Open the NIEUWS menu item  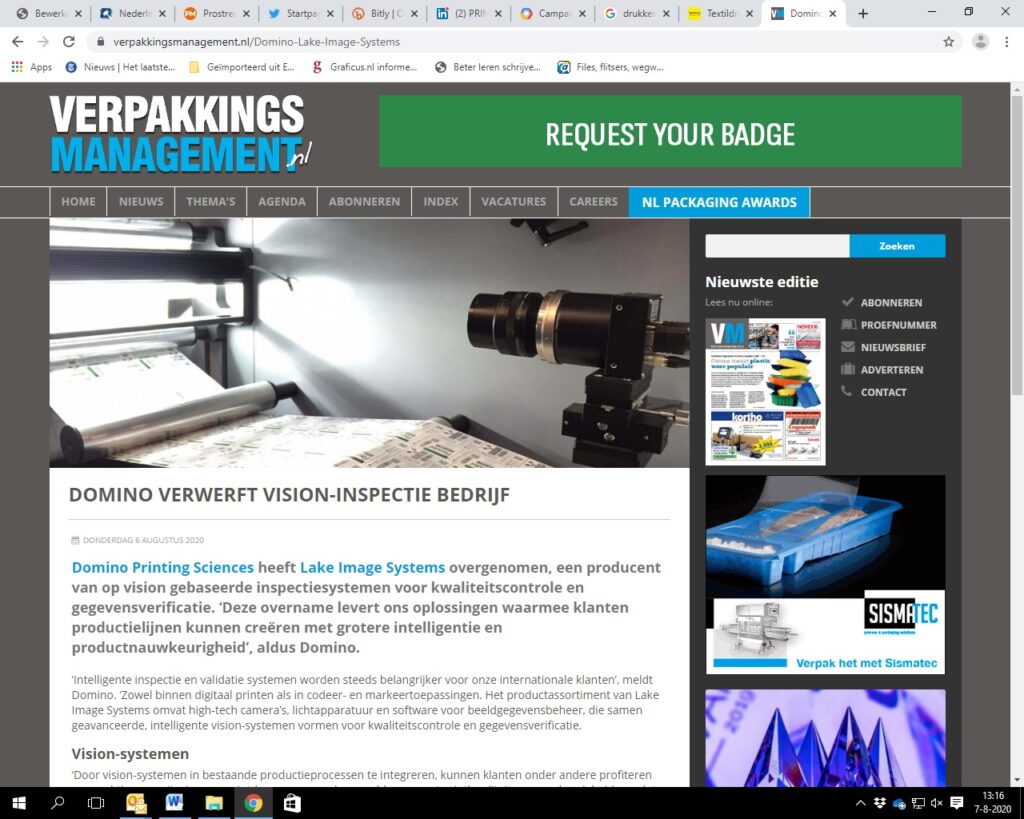point(141,202)
